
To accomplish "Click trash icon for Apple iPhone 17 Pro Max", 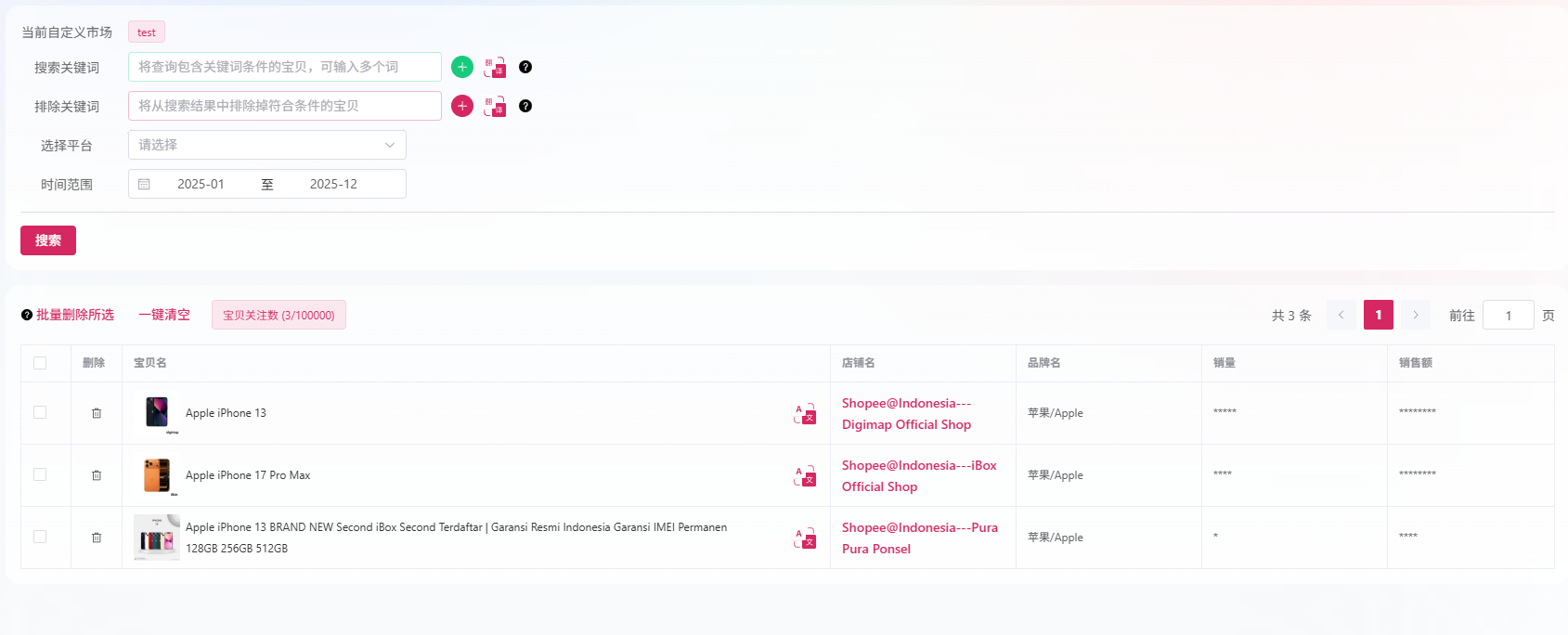I will (97, 475).
